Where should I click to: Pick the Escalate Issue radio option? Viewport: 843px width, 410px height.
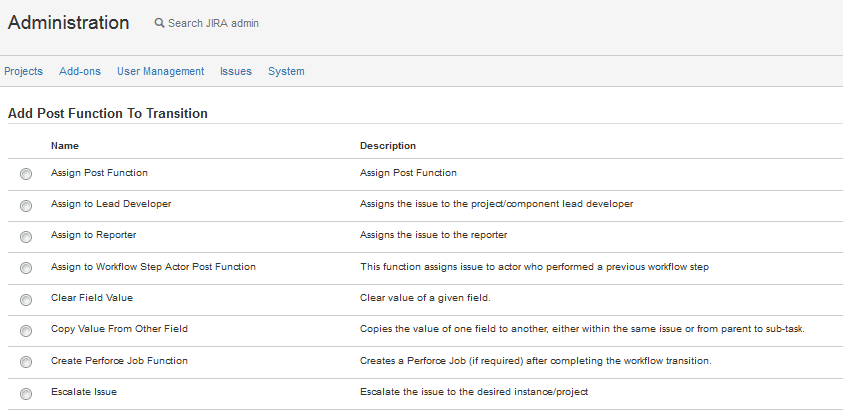(26, 393)
